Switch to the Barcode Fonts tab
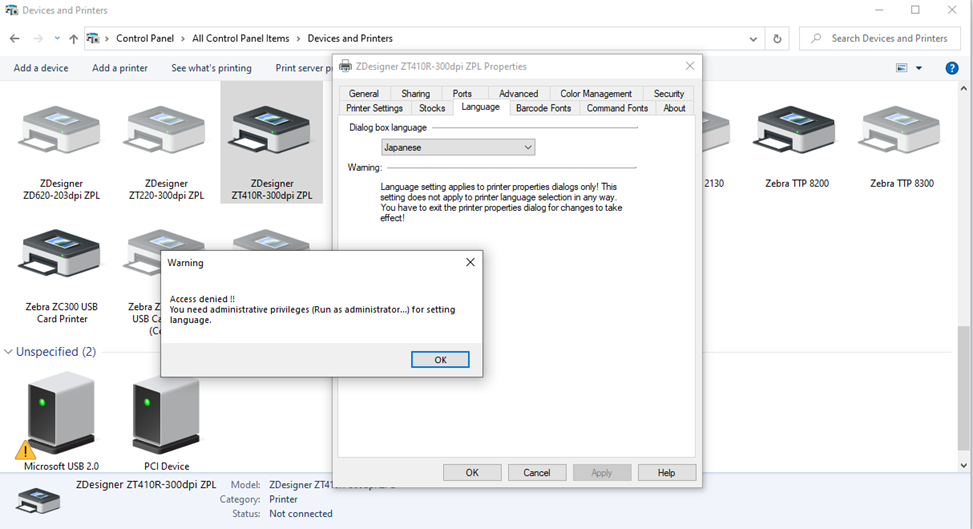The height and width of the screenshot is (529, 973). (x=543, y=108)
